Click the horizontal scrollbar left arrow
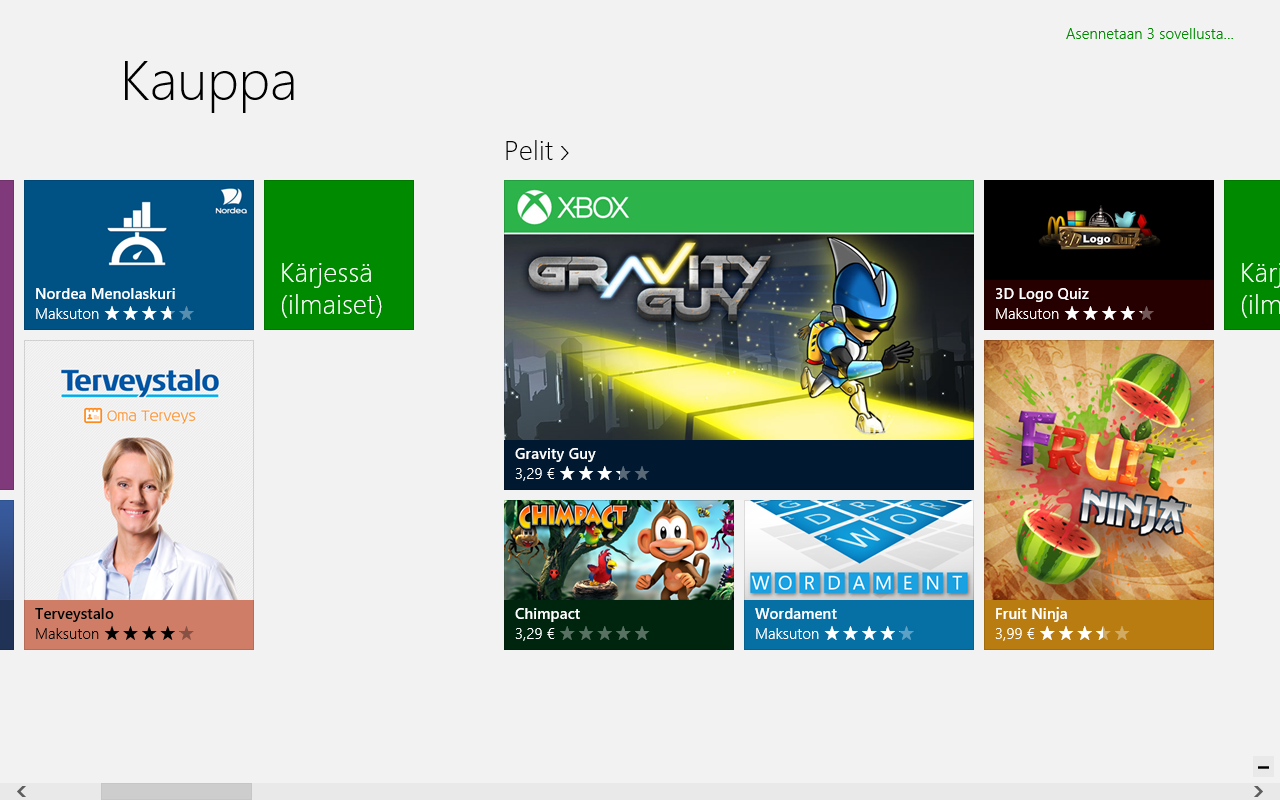This screenshot has width=1280, height=800. point(21,791)
